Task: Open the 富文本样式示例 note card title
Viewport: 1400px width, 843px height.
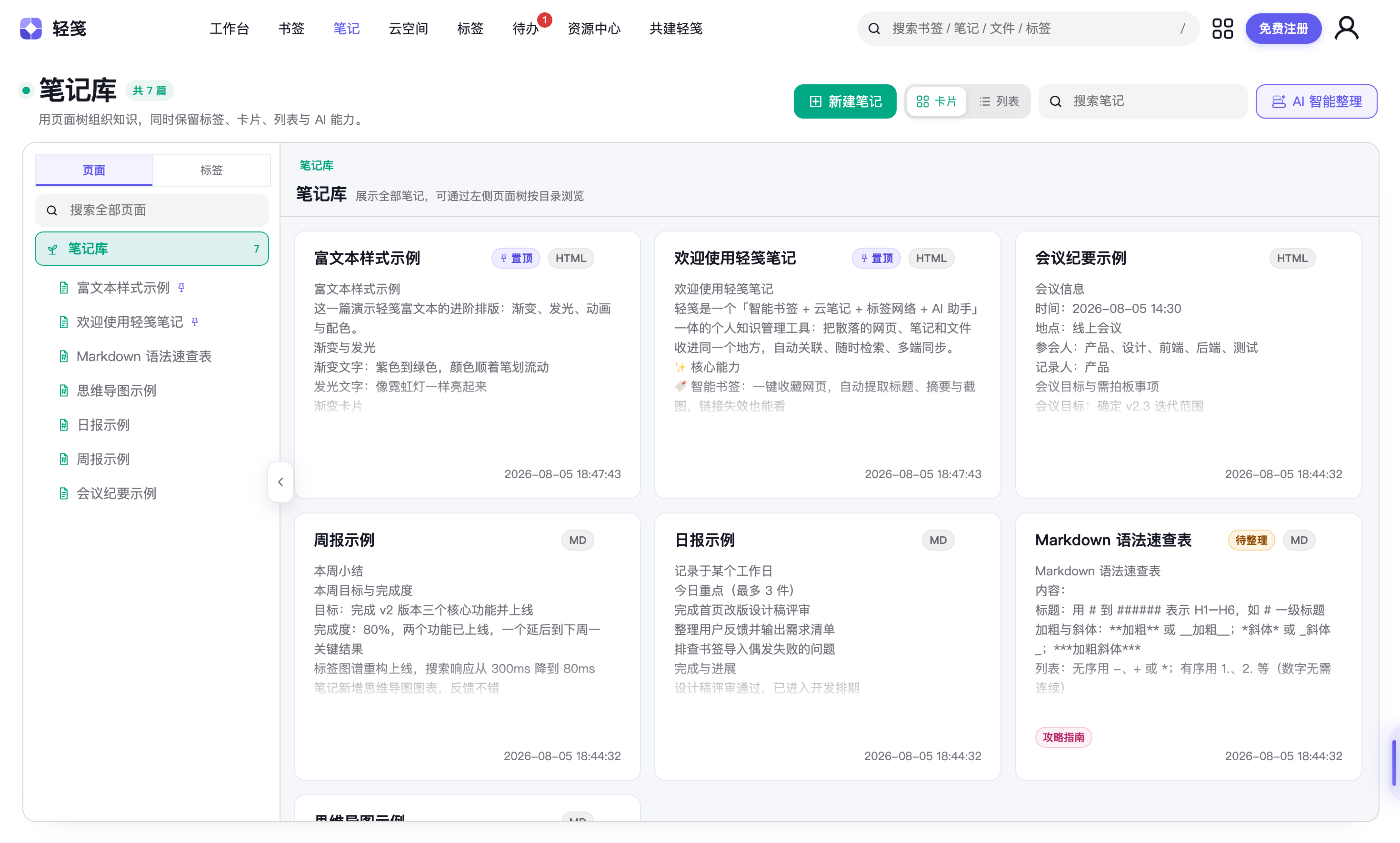Action: [367, 258]
